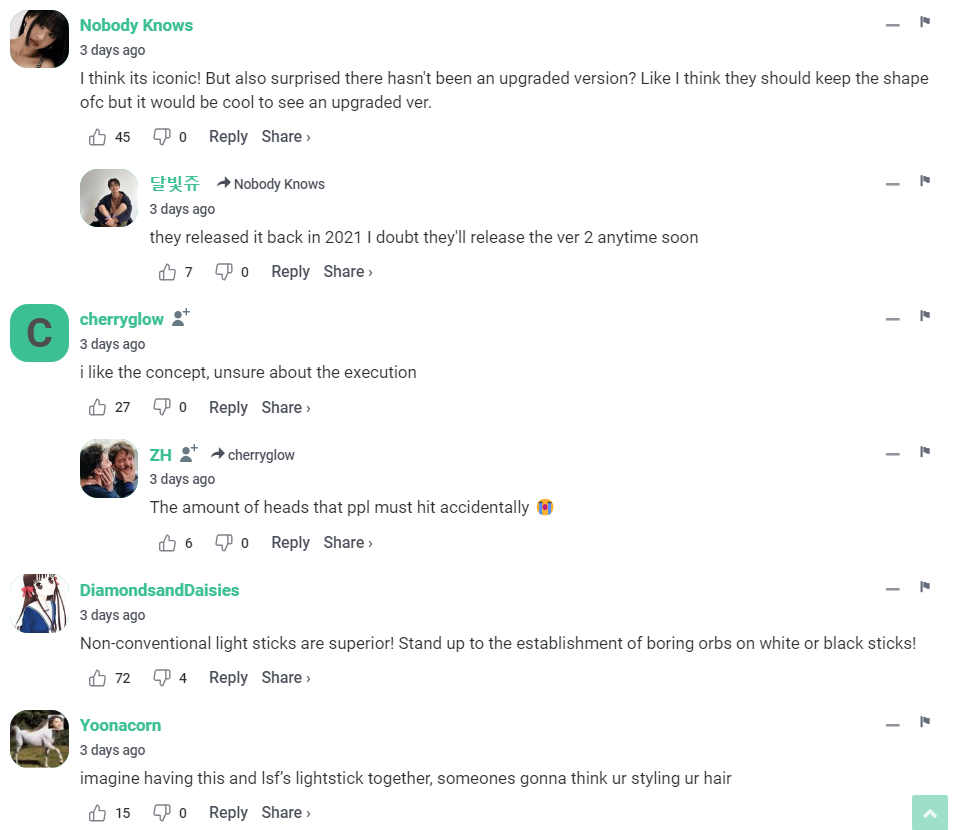Screen dimensions: 954x830
Task: Open the Yoonacorn profile link
Action: [120, 725]
